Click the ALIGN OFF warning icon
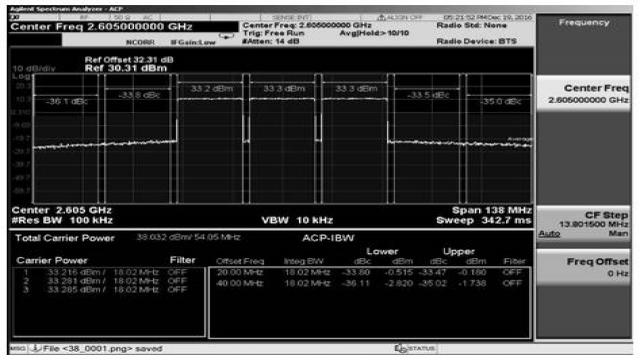The height and width of the screenshot is (360, 640). point(381,18)
